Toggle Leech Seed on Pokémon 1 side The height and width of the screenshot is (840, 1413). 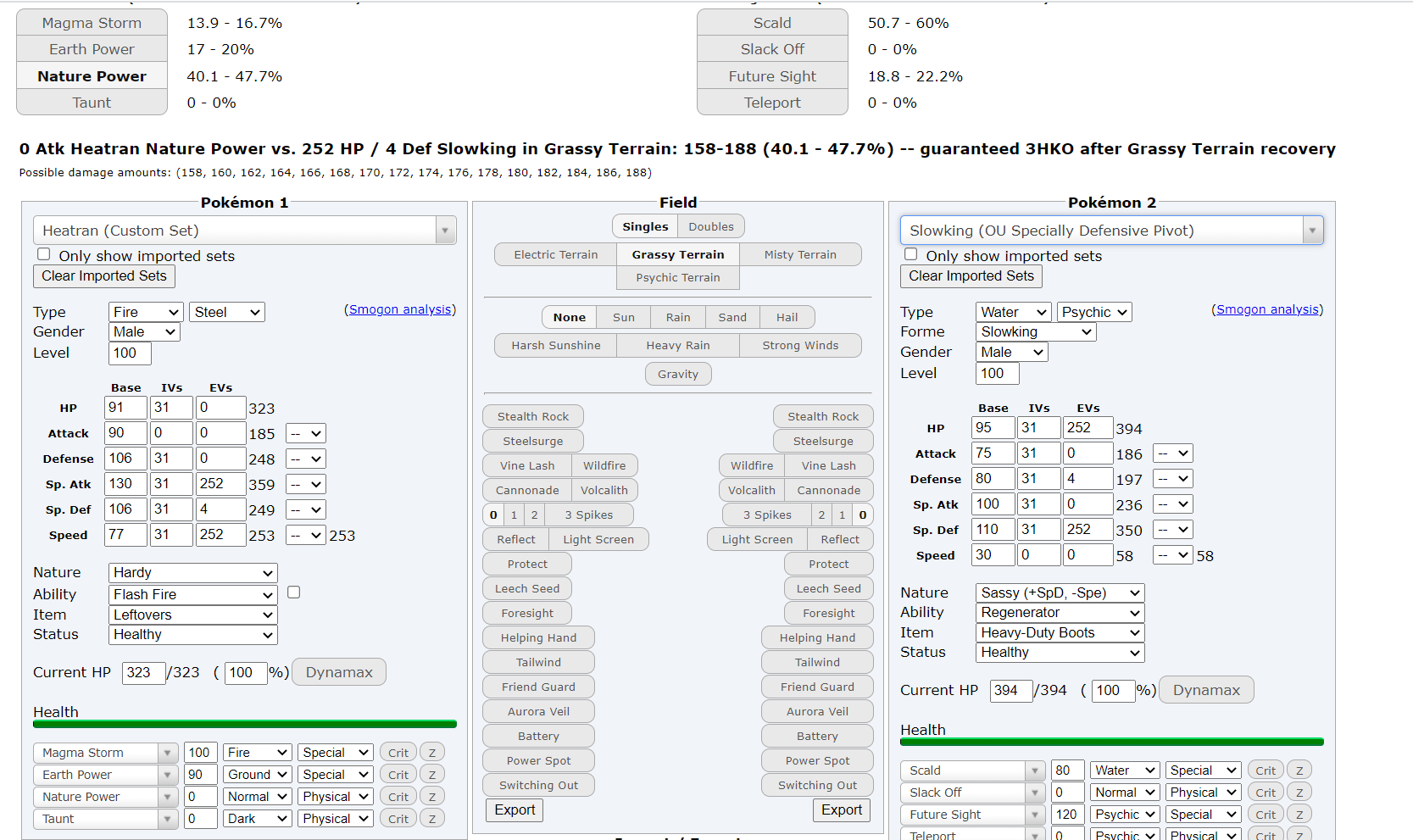tap(527, 588)
